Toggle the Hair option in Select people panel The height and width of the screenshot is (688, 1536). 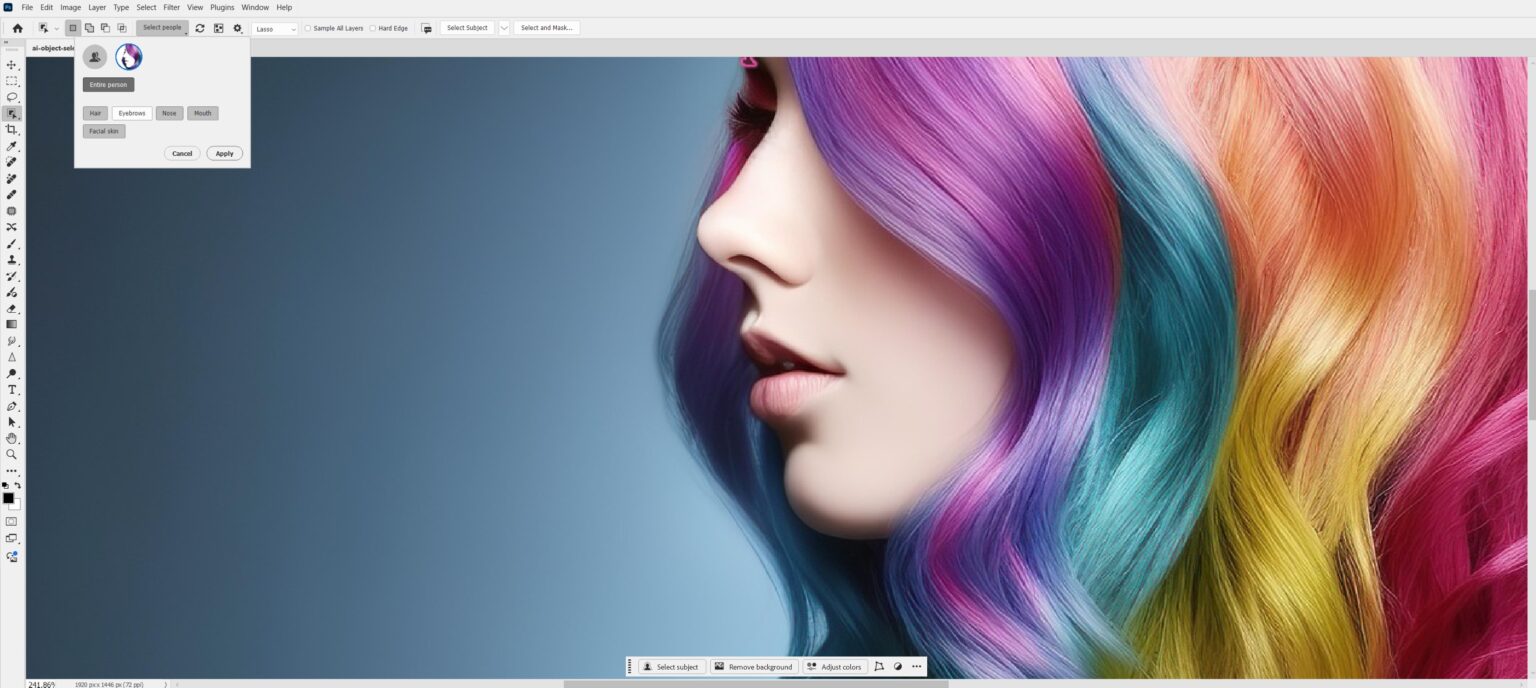tap(94, 113)
